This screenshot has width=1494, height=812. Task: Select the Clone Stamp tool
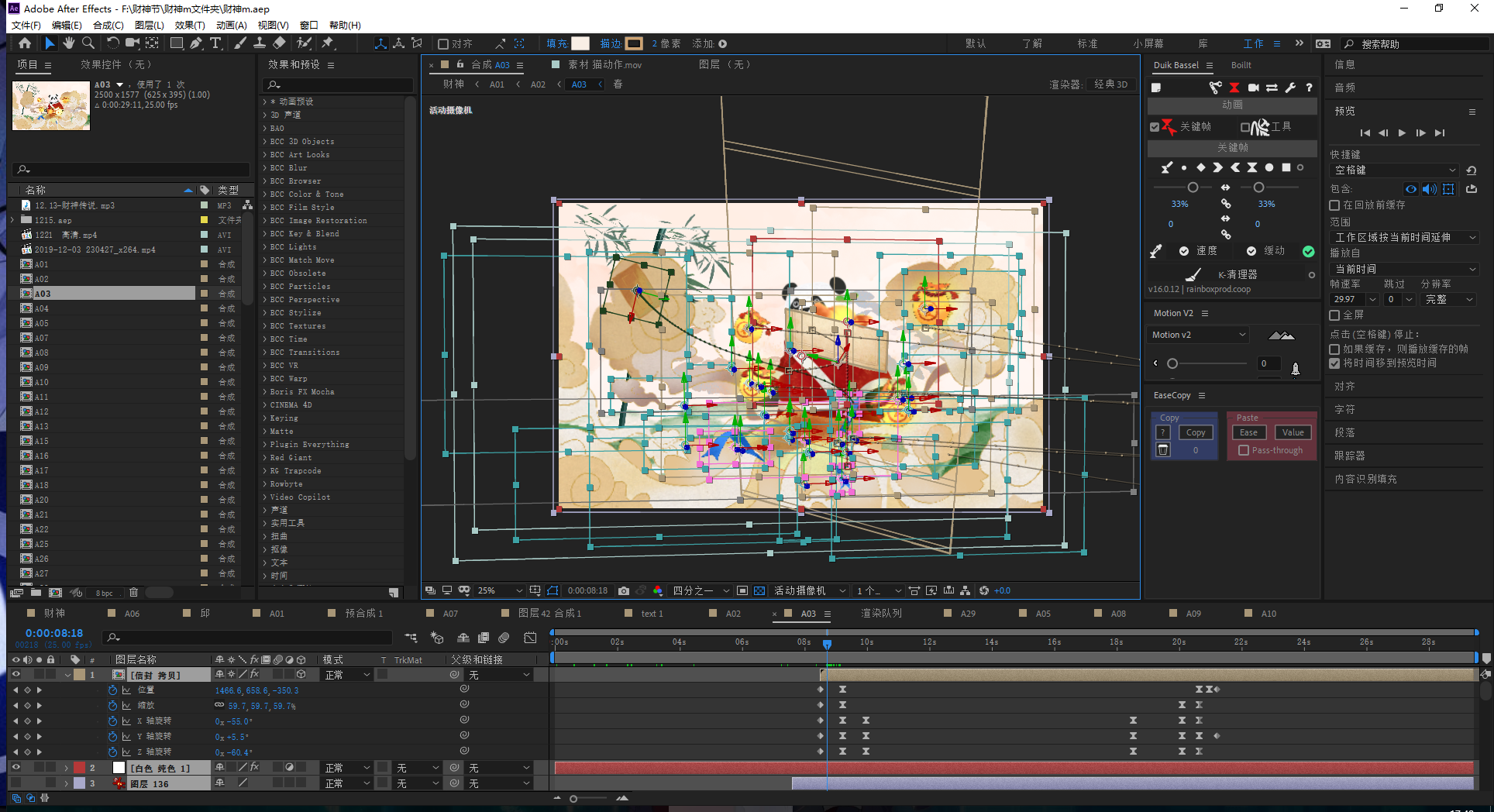260,43
